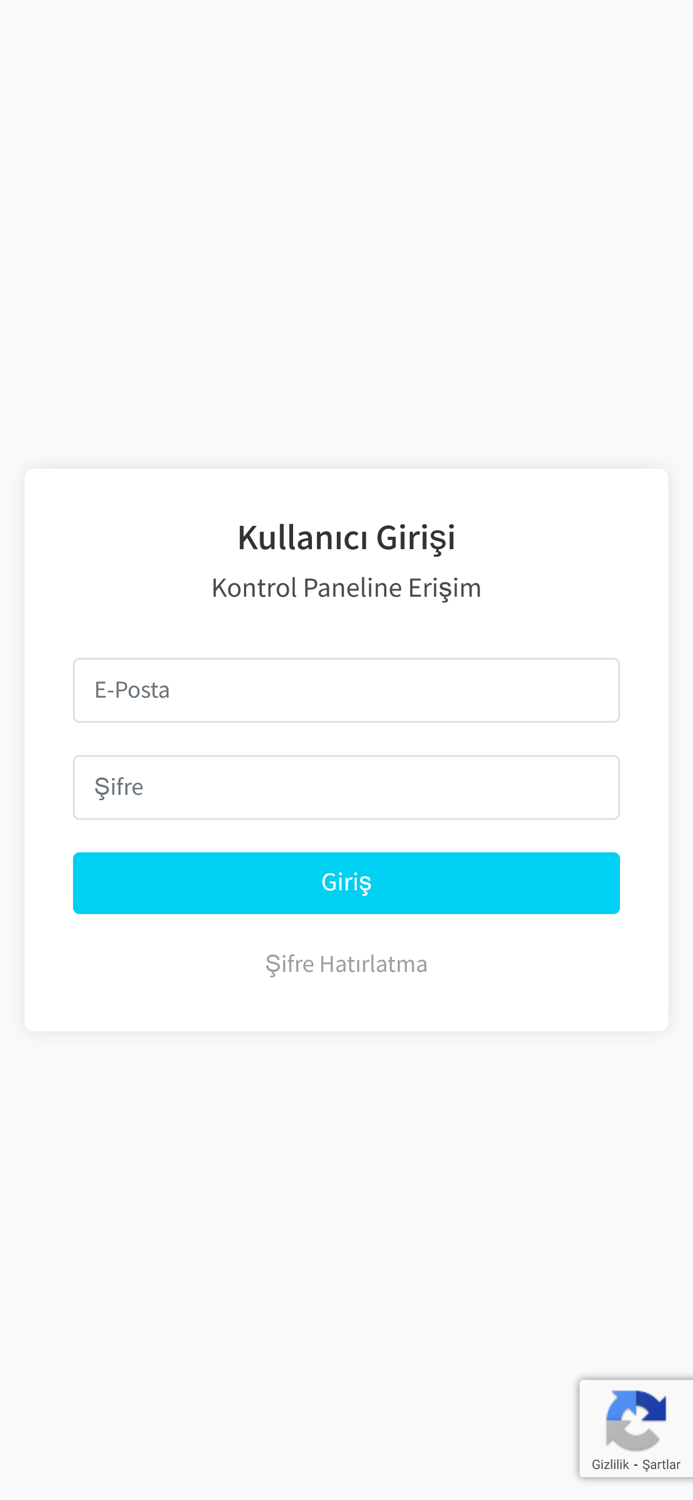Click inside the E-Posta email field
This screenshot has width=693, height=1500.
pos(346,689)
